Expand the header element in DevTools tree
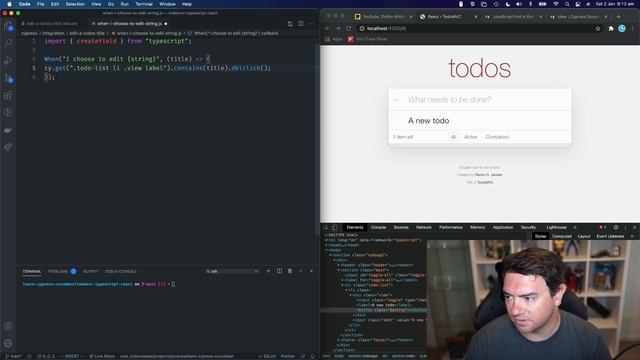Image resolution: width=640 pixels, height=360 pixels. pos(338,265)
